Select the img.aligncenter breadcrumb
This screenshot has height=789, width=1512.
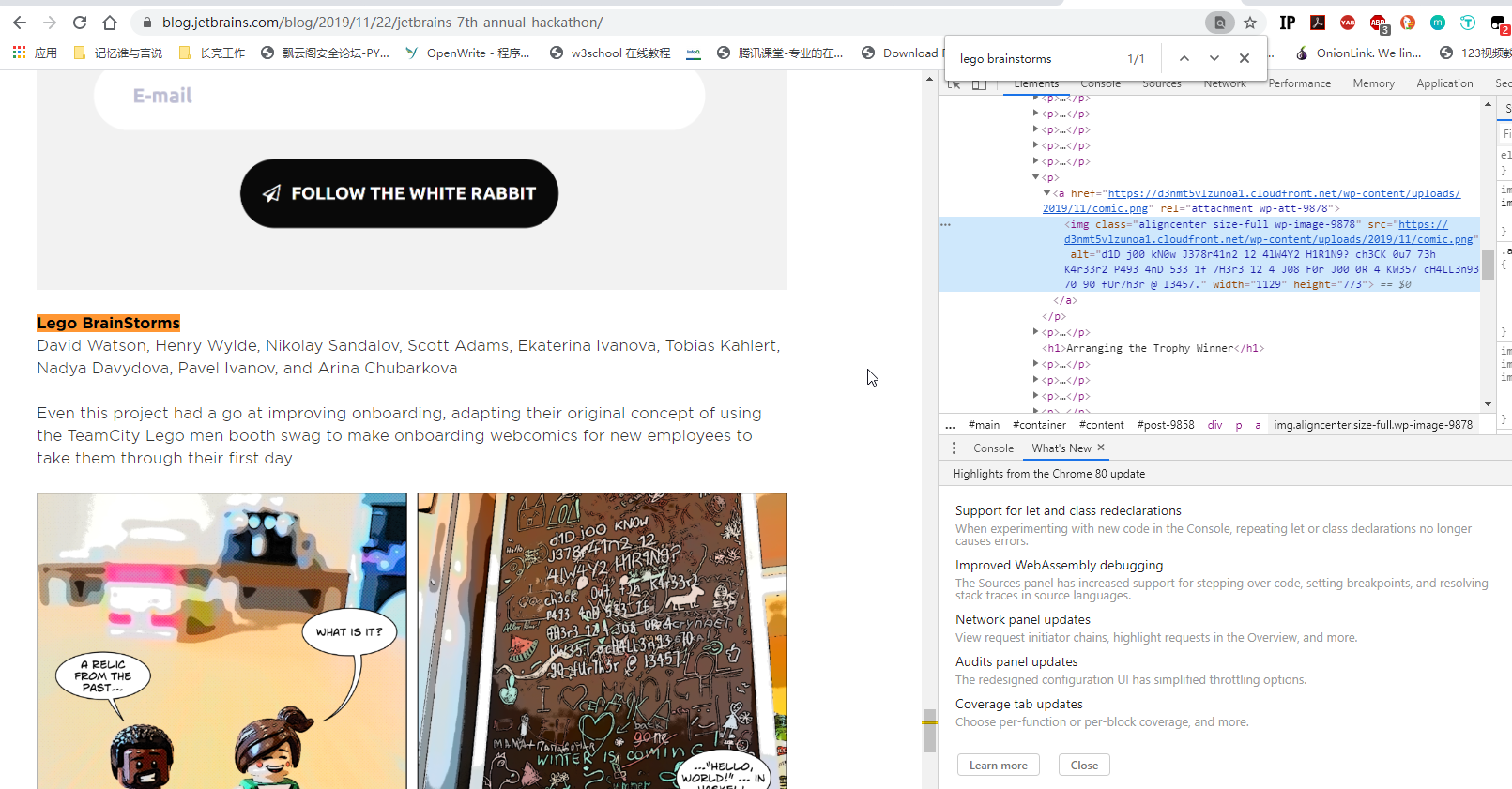tap(1373, 425)
